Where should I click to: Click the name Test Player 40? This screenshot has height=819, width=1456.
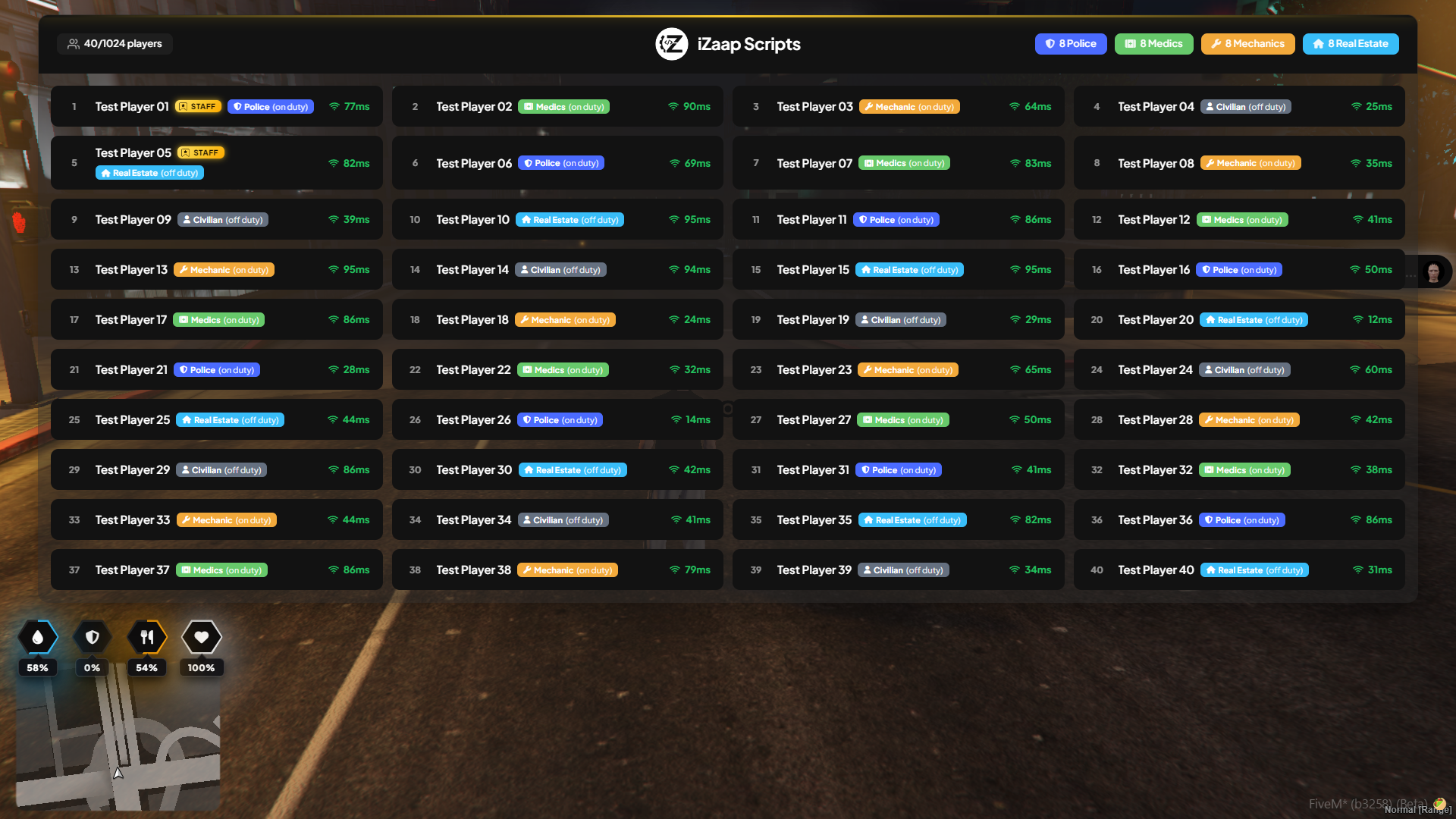click(x=1156, y=570)
